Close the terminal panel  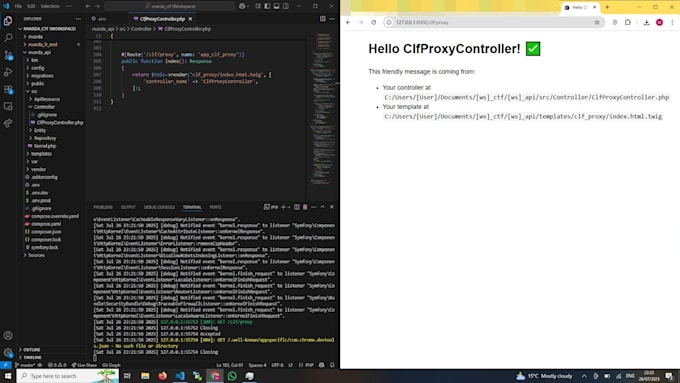tap(332, 207)
